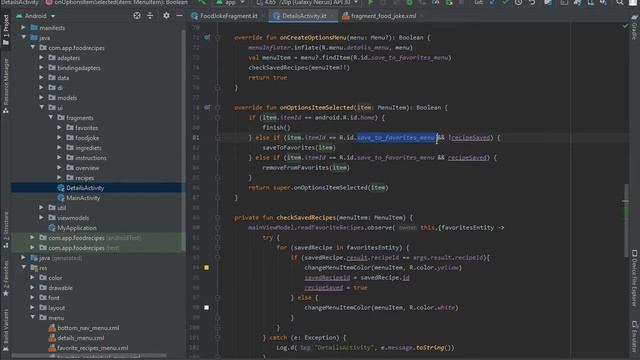
Task: Open Project panel gear options
Action: click(166, 16)
